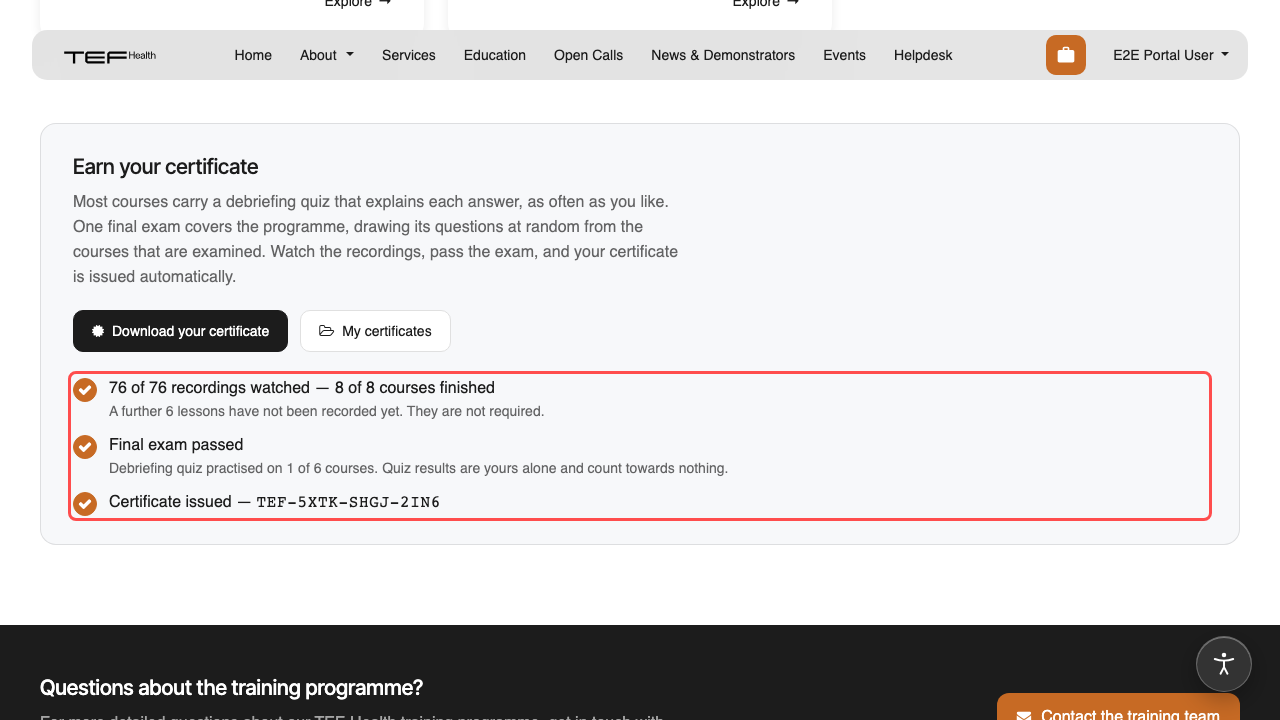
Task: Click the checkmark icon beside recordings watched
Action: coord(85,389)
